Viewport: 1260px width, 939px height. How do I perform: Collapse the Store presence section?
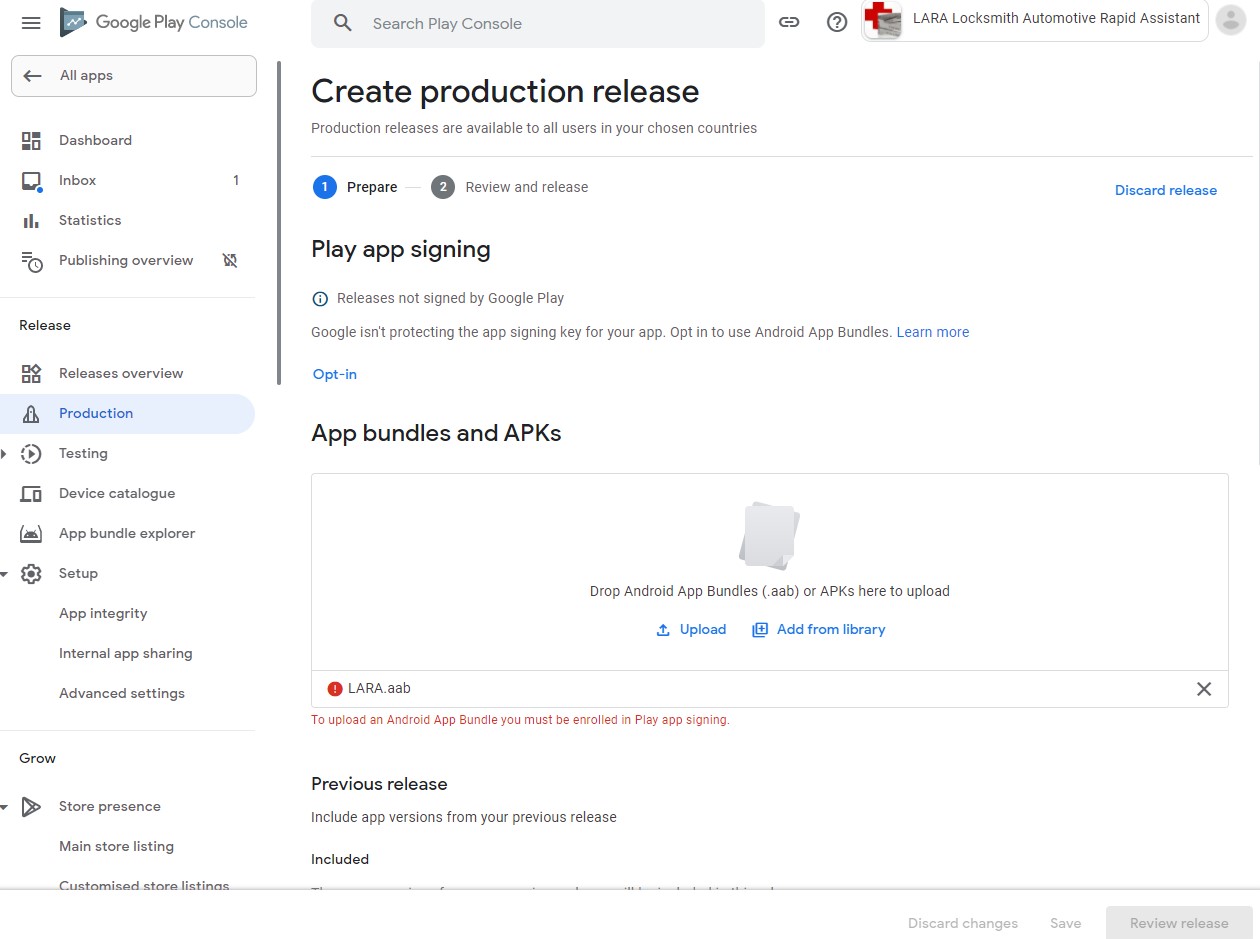click(5, 807)
